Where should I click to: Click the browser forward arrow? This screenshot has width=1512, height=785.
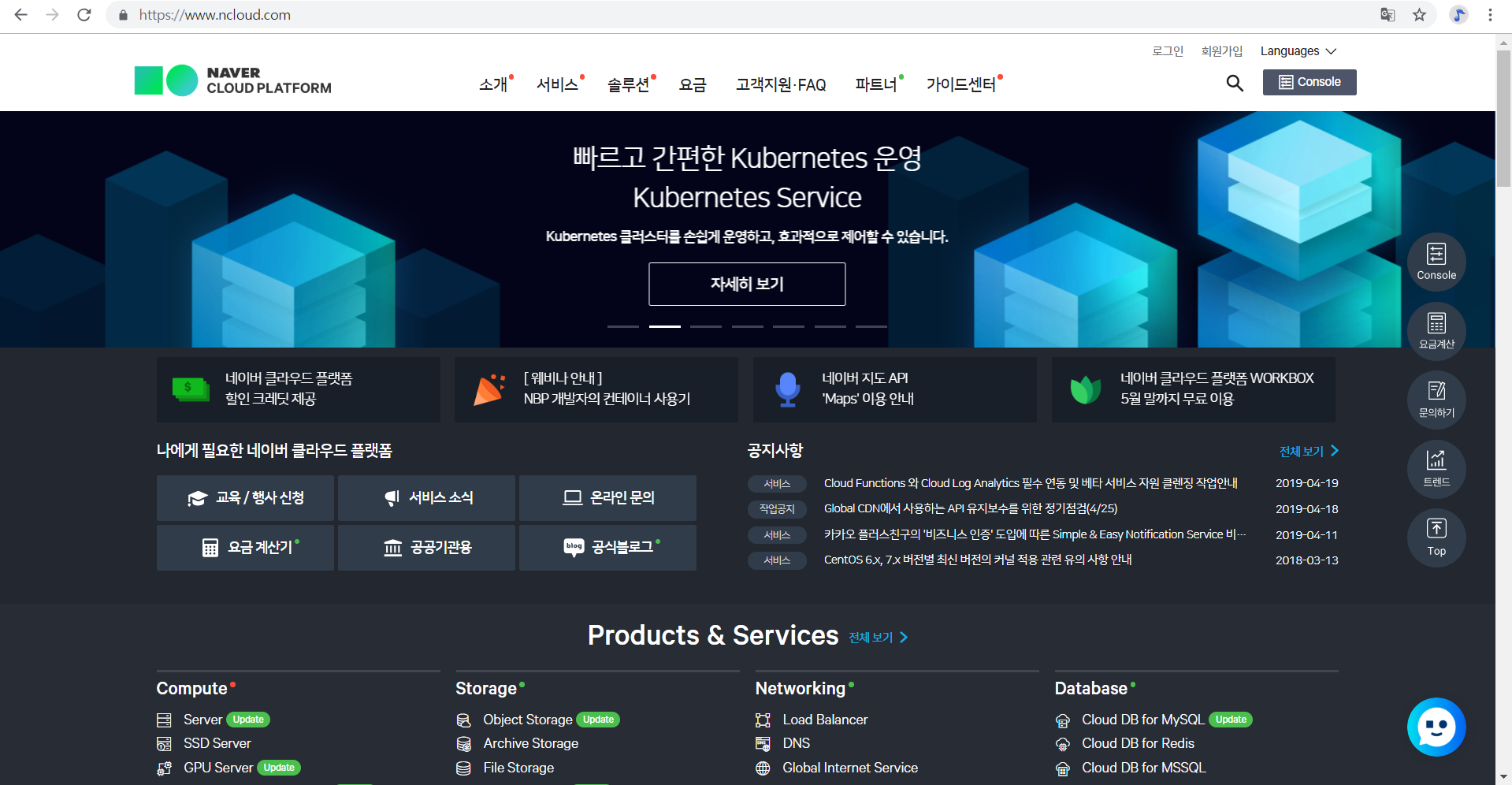click(x=53, y=15)
